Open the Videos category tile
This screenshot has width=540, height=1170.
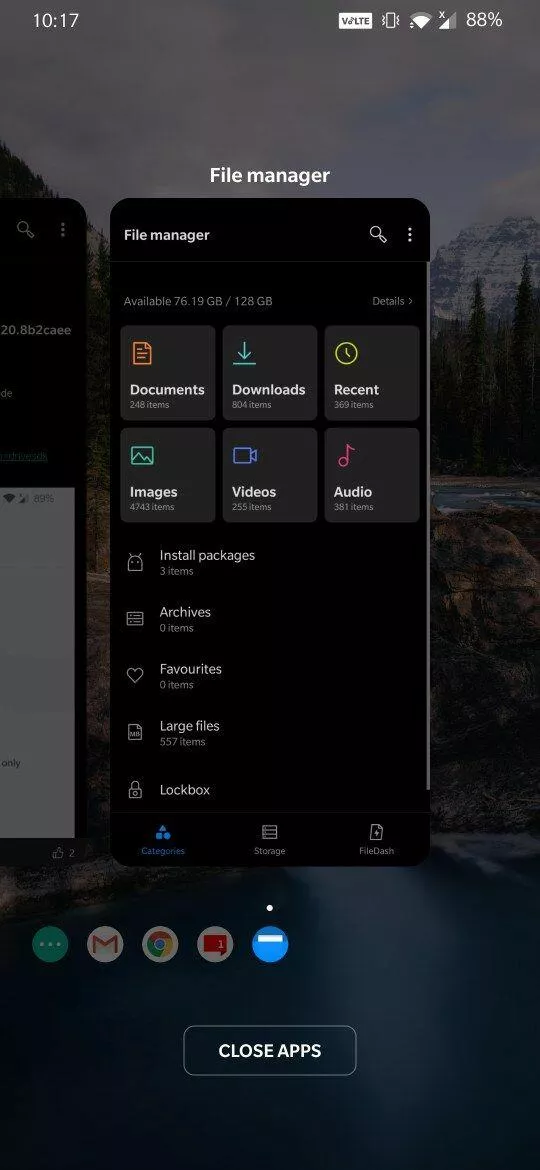269,475
